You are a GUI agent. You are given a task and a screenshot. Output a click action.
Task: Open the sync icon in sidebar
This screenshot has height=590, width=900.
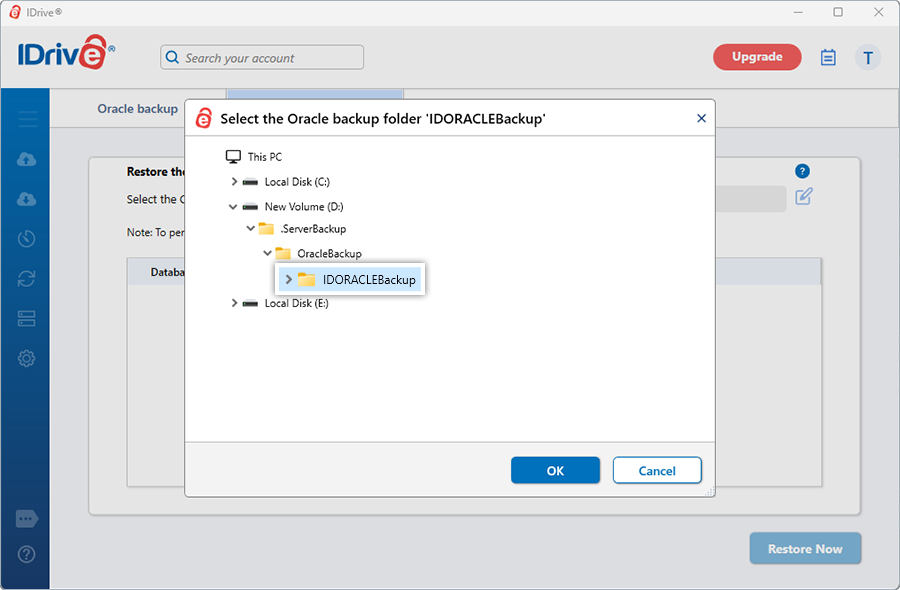pos(26,278)
